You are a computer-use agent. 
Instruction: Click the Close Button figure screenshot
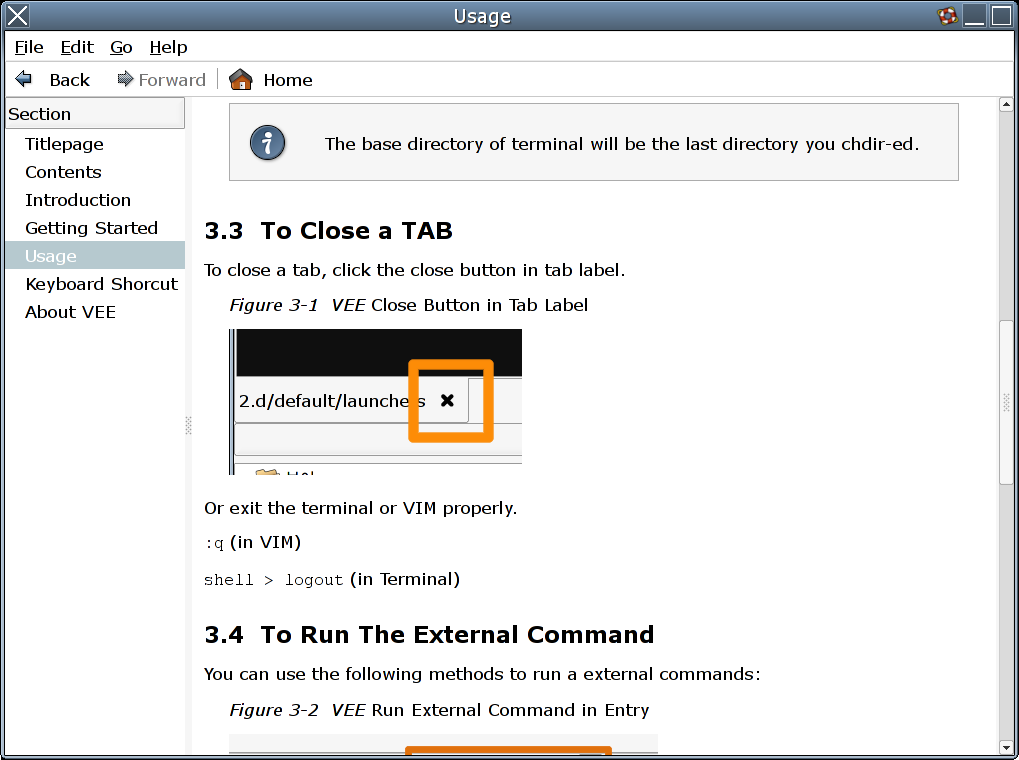pyautogui.click(x=376, y=401)
